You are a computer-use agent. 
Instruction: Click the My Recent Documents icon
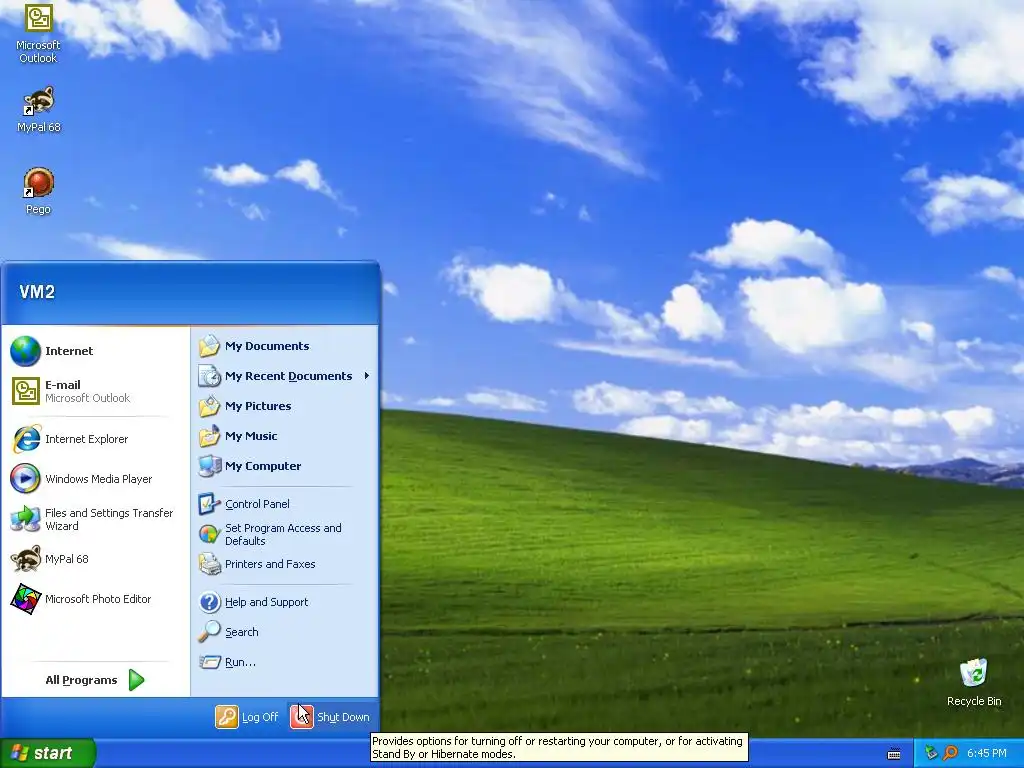coord(210,376)
